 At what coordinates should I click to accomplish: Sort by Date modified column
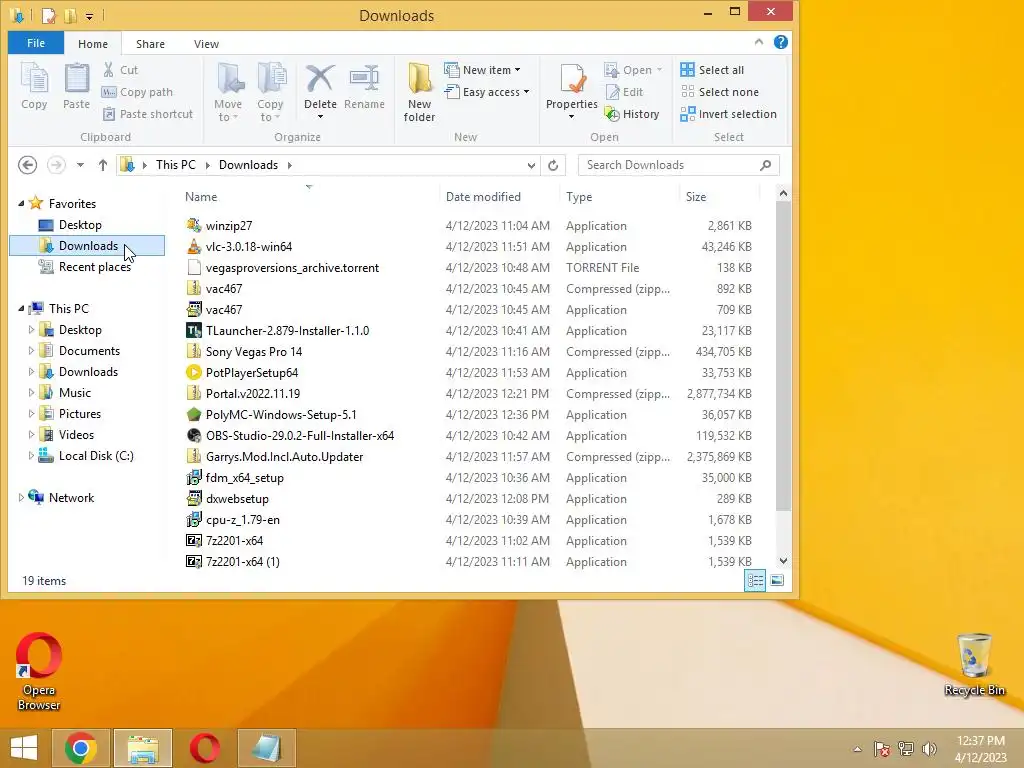[x=499, y=197]
